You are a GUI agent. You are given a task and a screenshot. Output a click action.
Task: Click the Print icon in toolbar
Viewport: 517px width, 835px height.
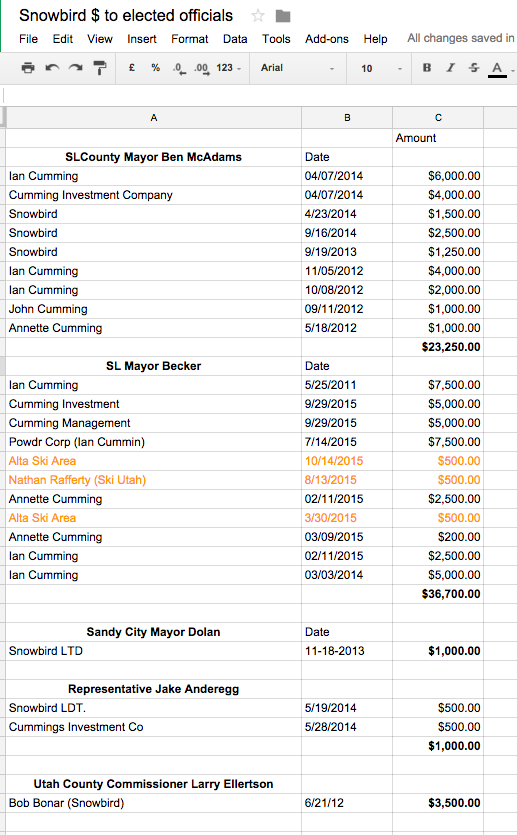coord(28,68)
